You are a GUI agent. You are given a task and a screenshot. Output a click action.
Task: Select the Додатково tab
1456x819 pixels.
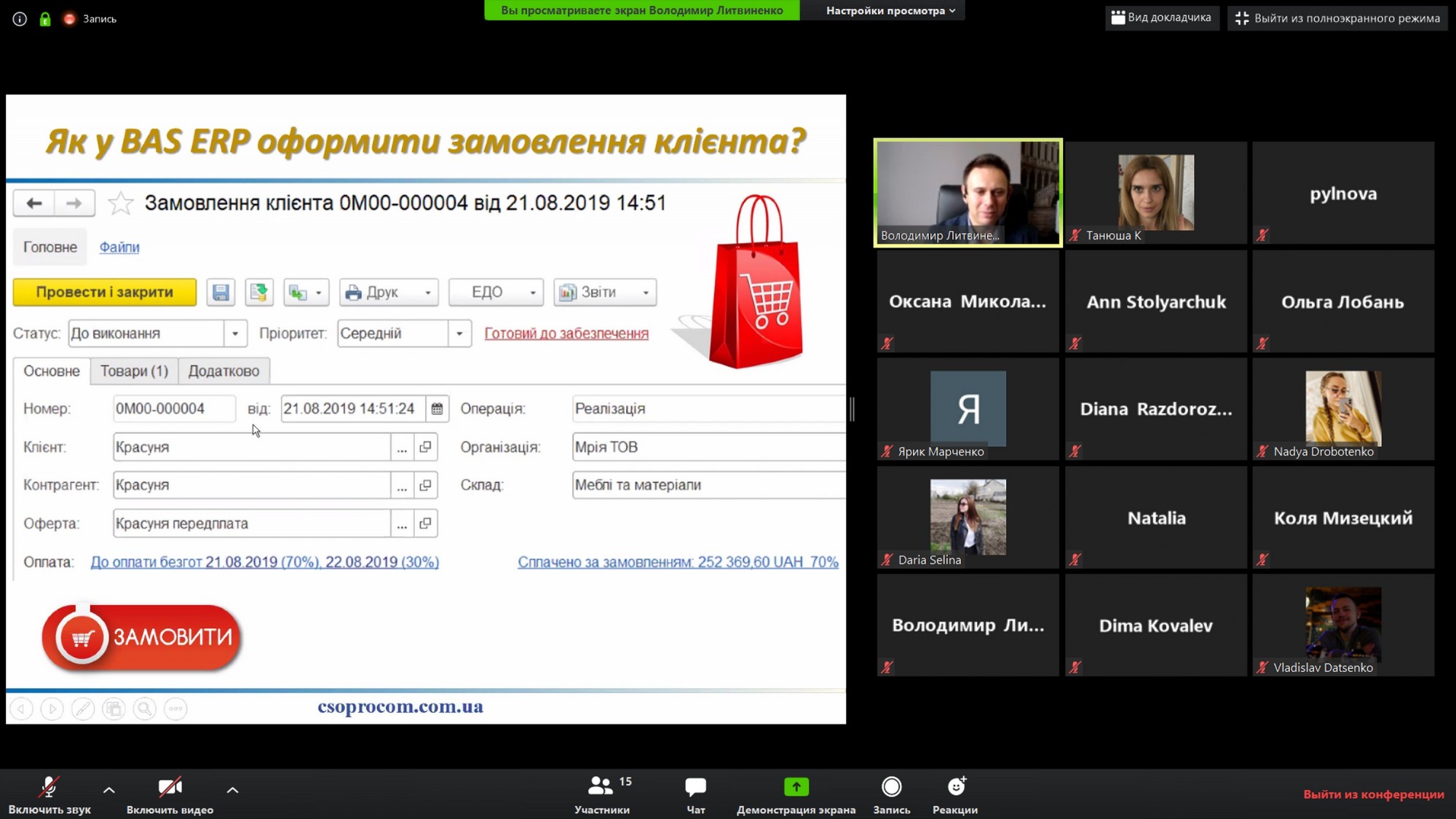(x=223, y=371)
